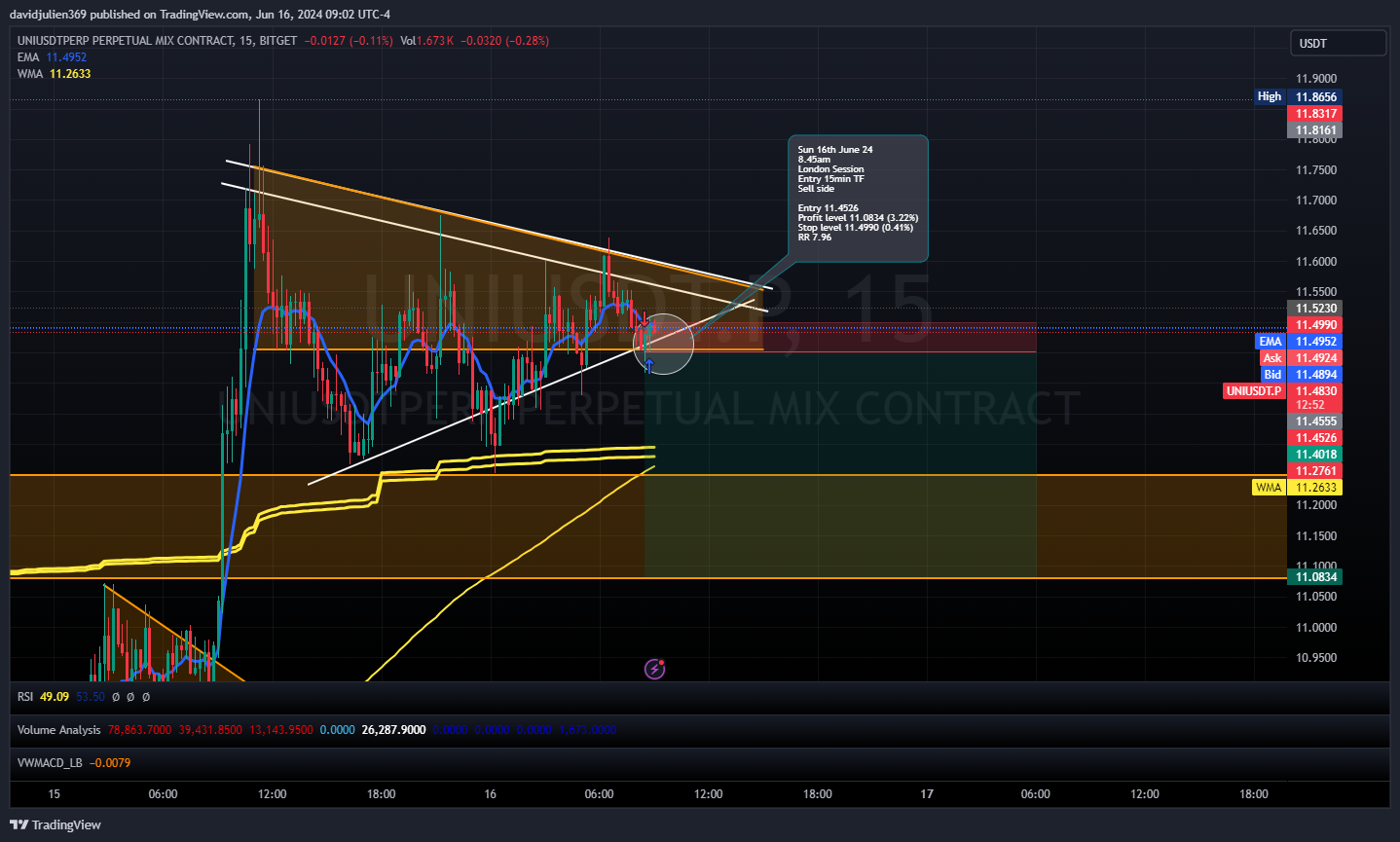The width and height of the screenshot is (1400, 842).
Task: Click the gray 11.8161 price label
Action: (x=1315, y=130)
